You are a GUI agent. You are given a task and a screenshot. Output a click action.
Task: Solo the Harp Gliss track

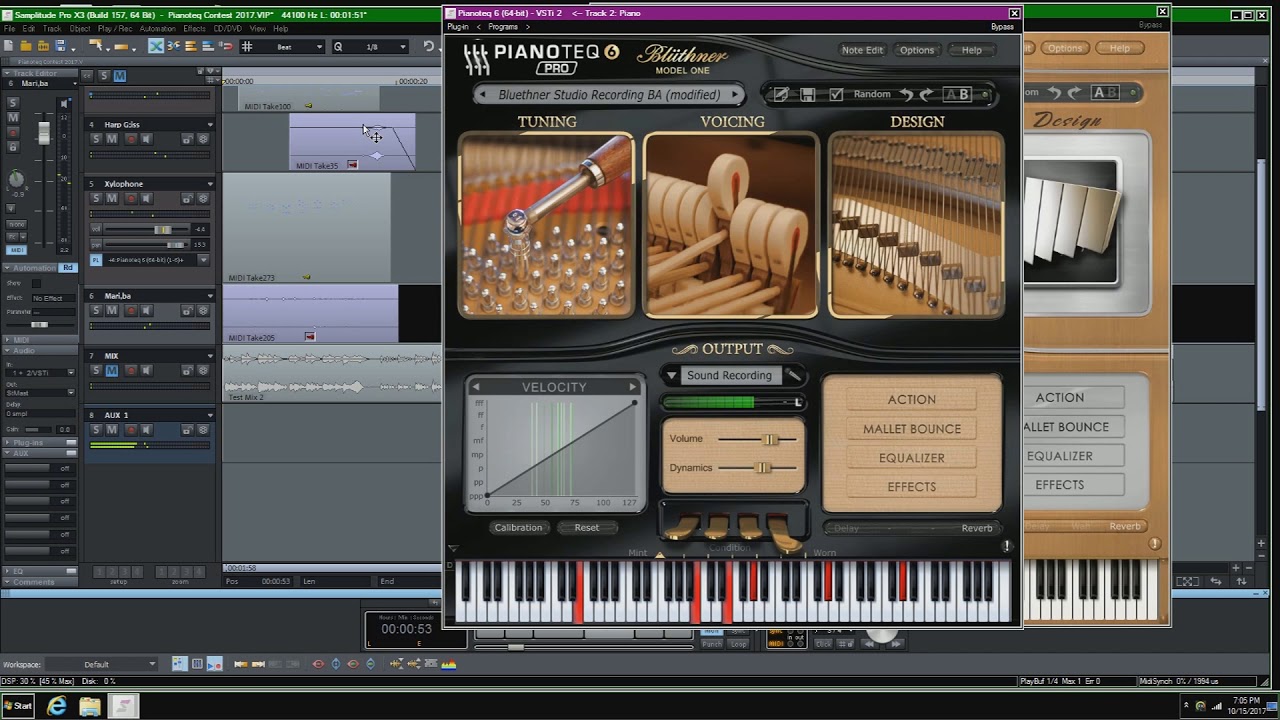(x=97, y=139)
